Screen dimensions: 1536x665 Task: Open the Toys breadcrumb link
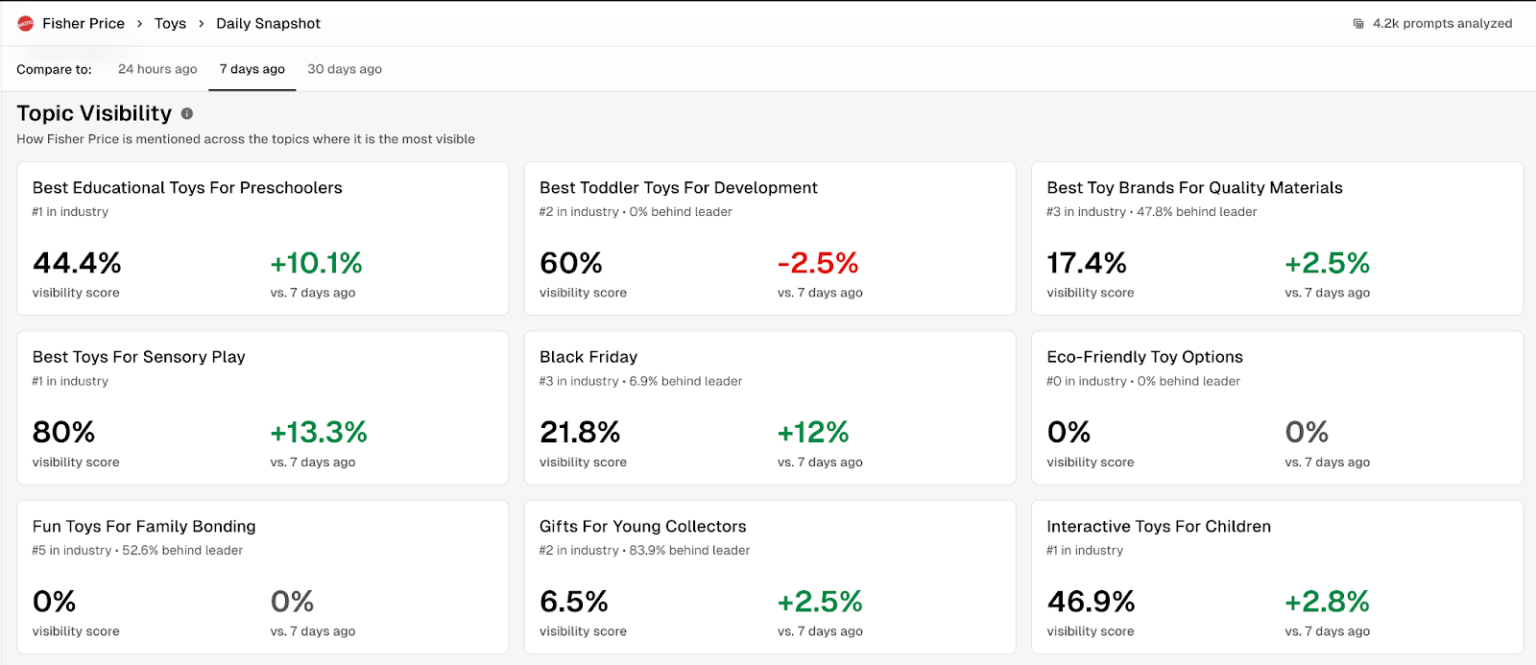(x=170, y=23)
